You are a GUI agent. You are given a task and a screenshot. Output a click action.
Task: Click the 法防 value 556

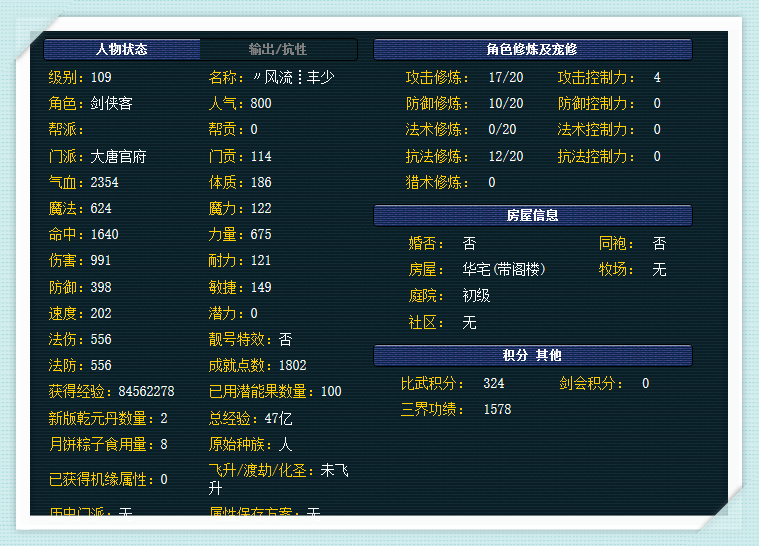click(101, 365)
